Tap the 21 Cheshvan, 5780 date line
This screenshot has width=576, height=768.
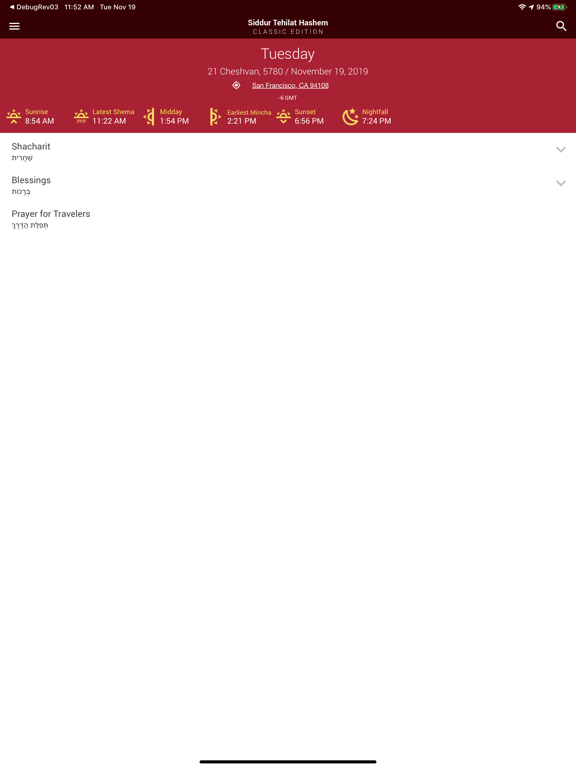pyautogui.click(x=288, y=72)
